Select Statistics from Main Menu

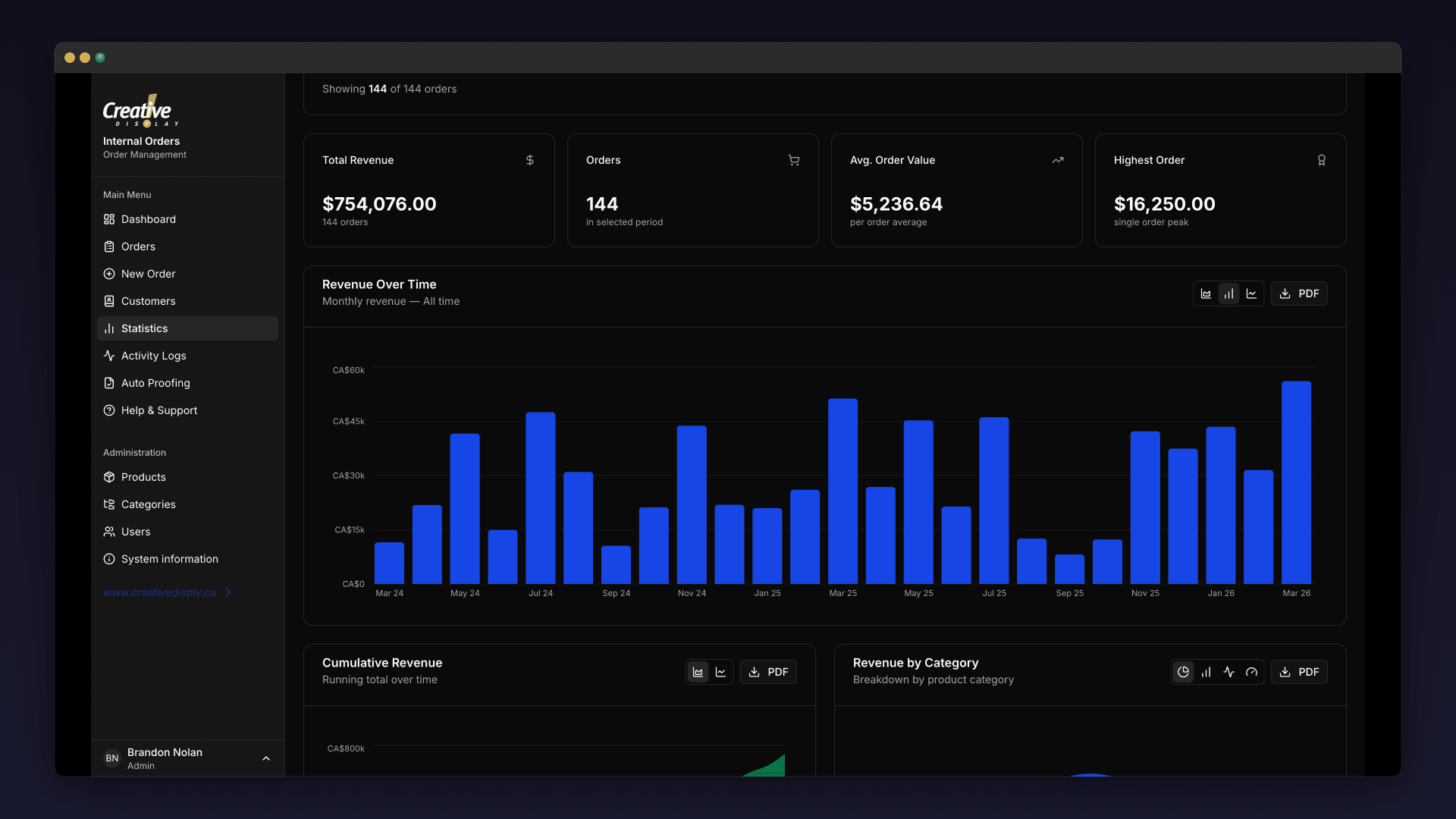144,328
